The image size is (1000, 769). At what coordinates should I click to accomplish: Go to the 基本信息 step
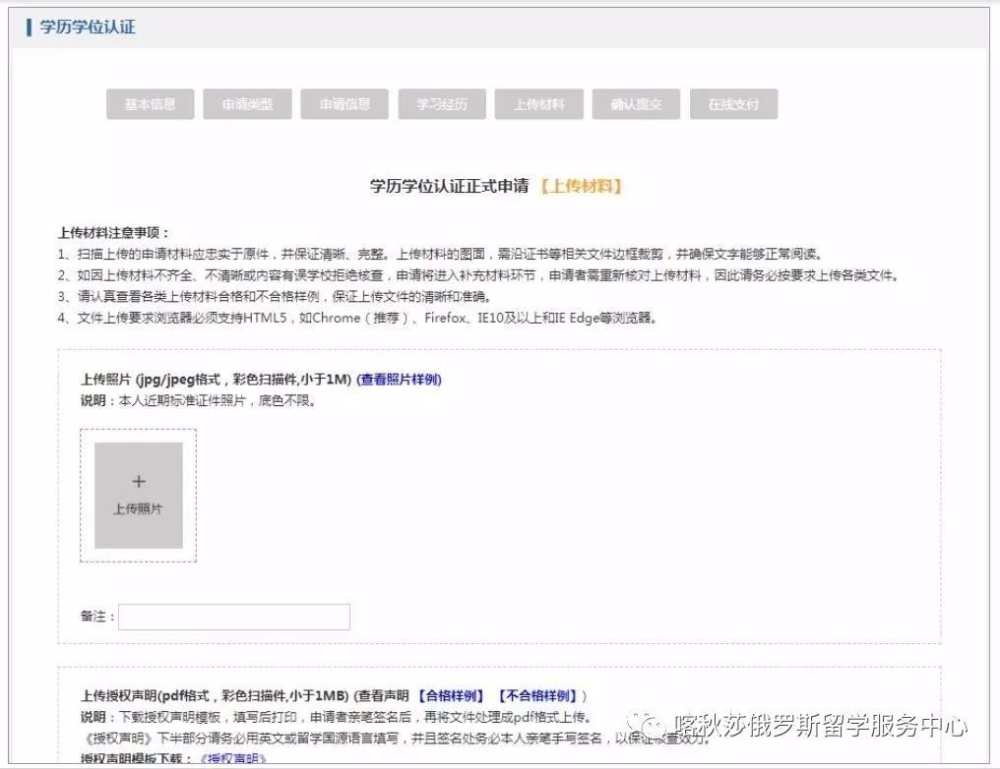(x=150, y=104)
